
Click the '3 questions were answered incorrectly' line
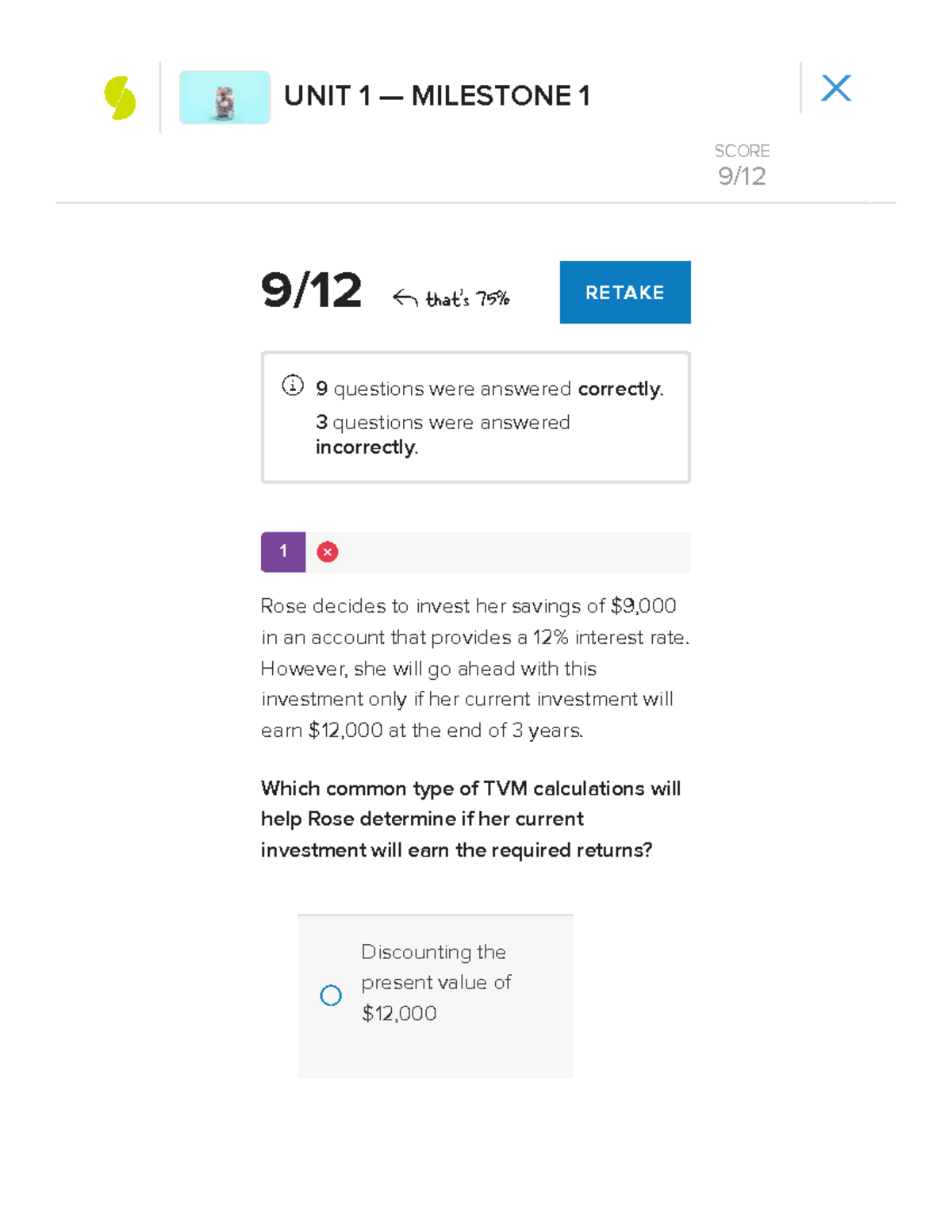tap(443, 434)
